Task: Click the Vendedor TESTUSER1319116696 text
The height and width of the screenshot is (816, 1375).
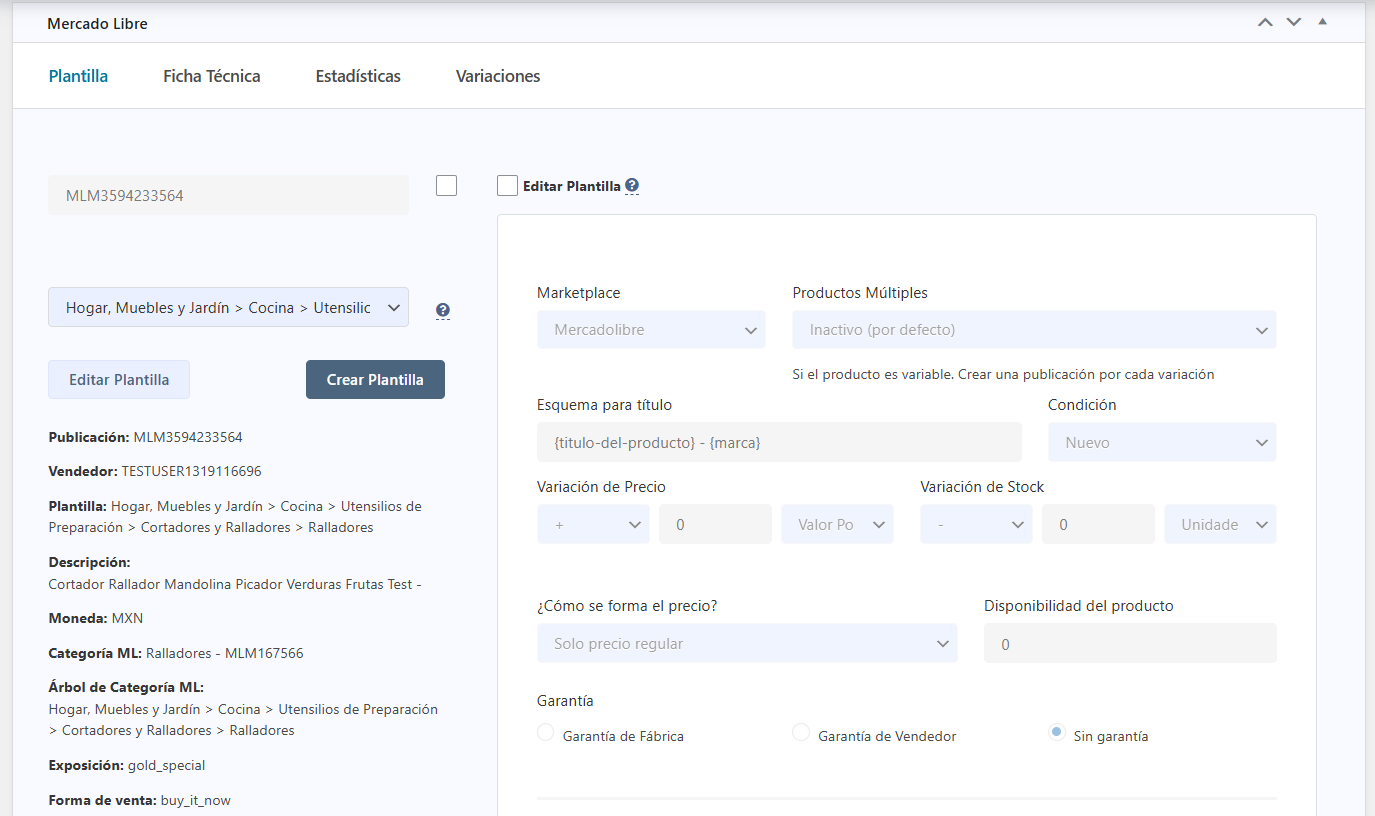Action: [155, 471]
